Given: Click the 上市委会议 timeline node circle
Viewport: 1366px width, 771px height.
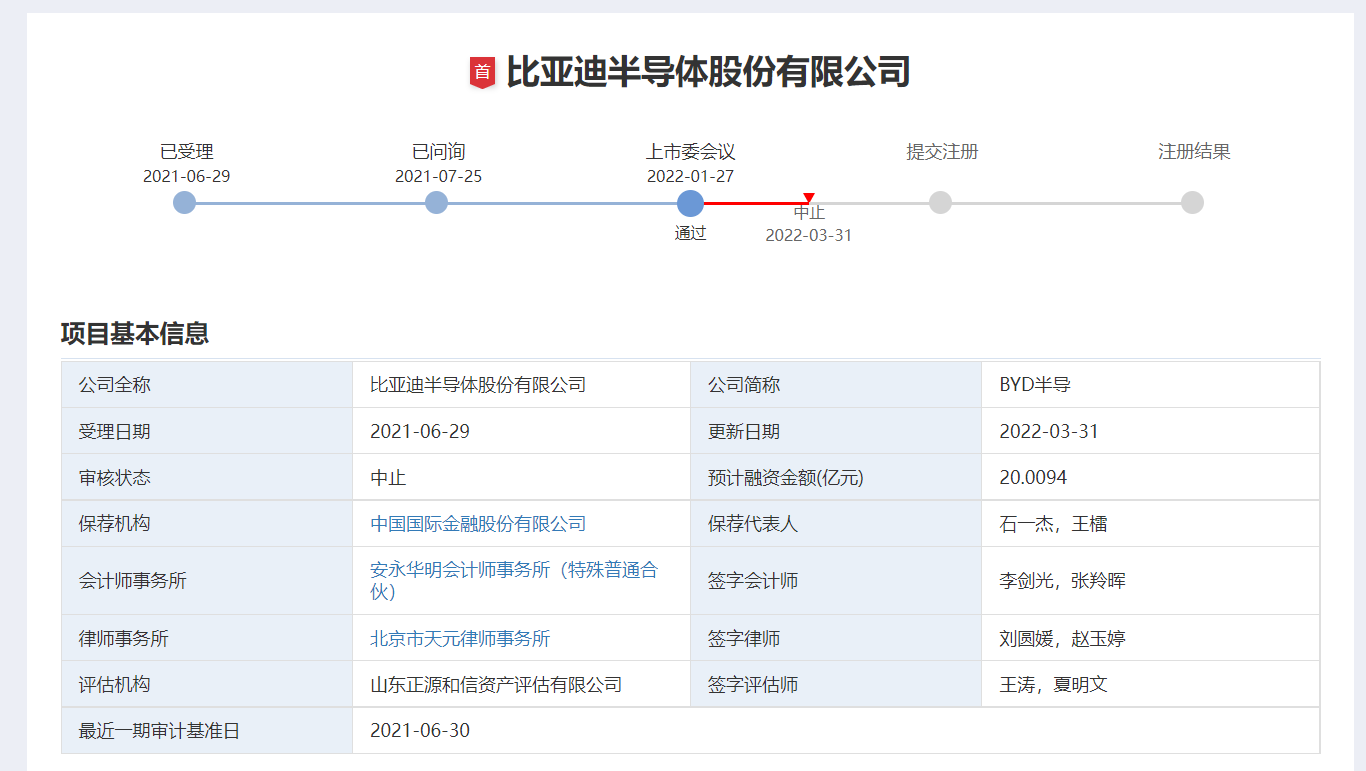Looking at the screenshot, I should pyautogui.click(x=690, y=203).
